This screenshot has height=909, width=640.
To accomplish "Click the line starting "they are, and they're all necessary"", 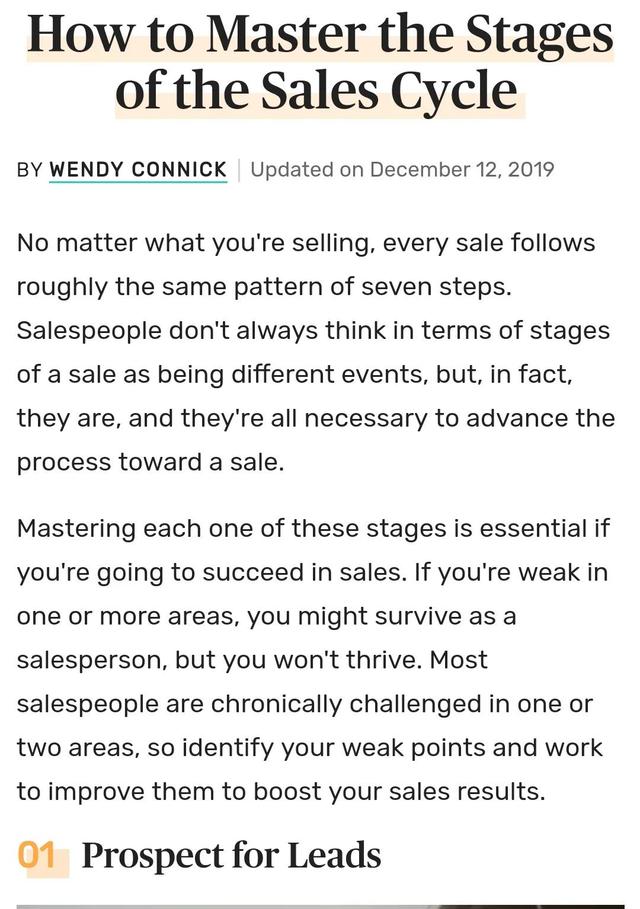I will point(315,419).
